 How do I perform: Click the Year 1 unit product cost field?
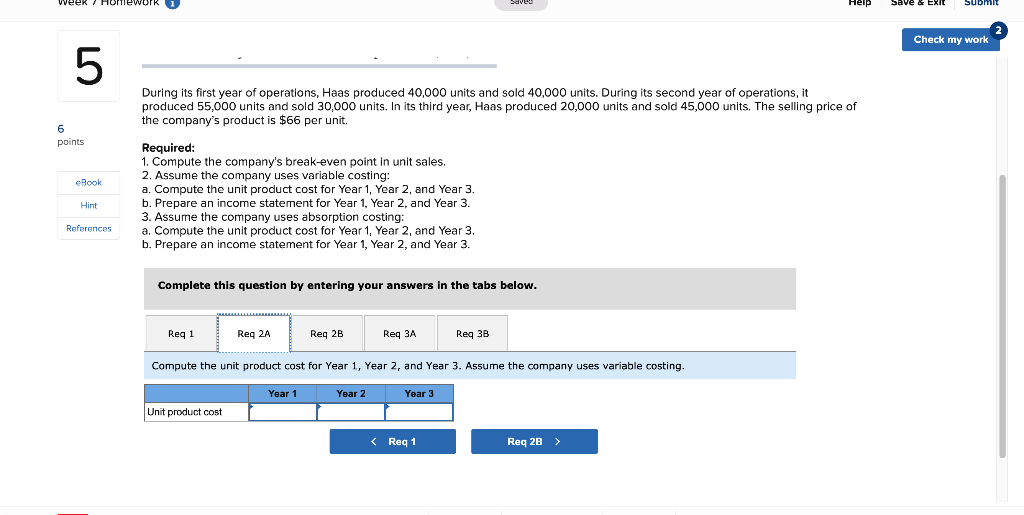tap(283, 412)
